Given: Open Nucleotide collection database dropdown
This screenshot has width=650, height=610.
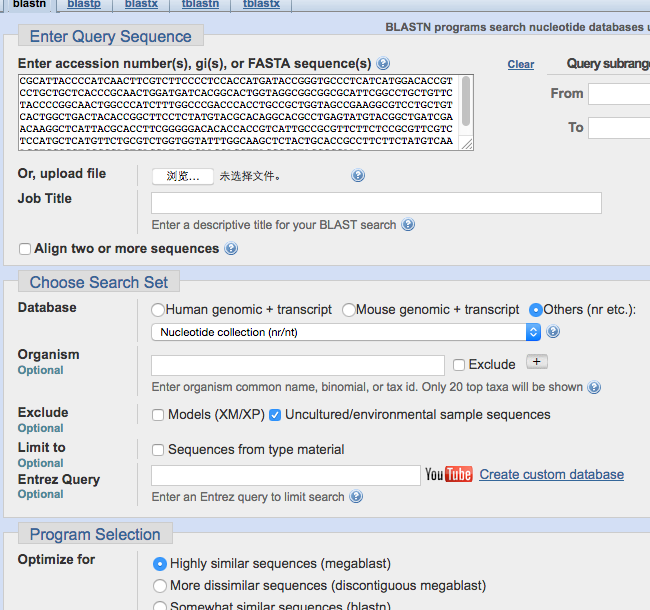Looking at the screenshot, I should [345, 332].
